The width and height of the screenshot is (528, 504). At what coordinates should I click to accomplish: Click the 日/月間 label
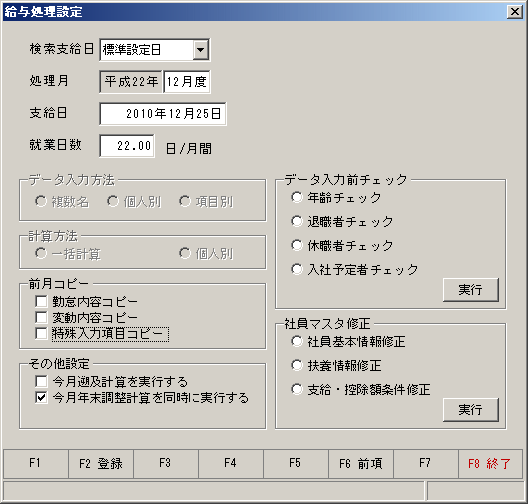point(189,148)
